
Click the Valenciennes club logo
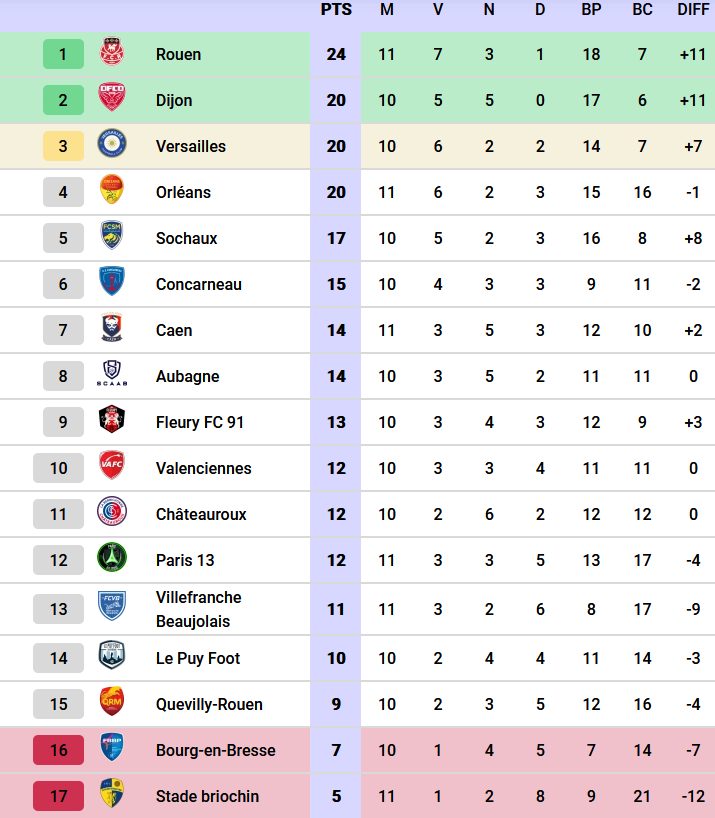(111, 468)
